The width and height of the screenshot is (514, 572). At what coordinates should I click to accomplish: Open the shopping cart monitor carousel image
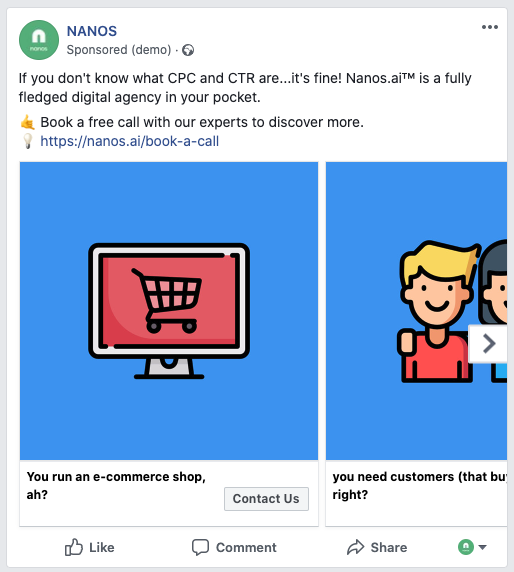169,311
